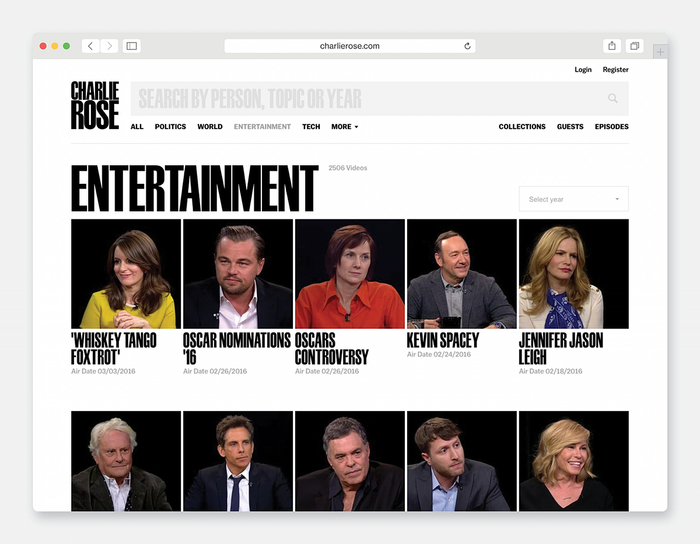Click the Login link

583,70
